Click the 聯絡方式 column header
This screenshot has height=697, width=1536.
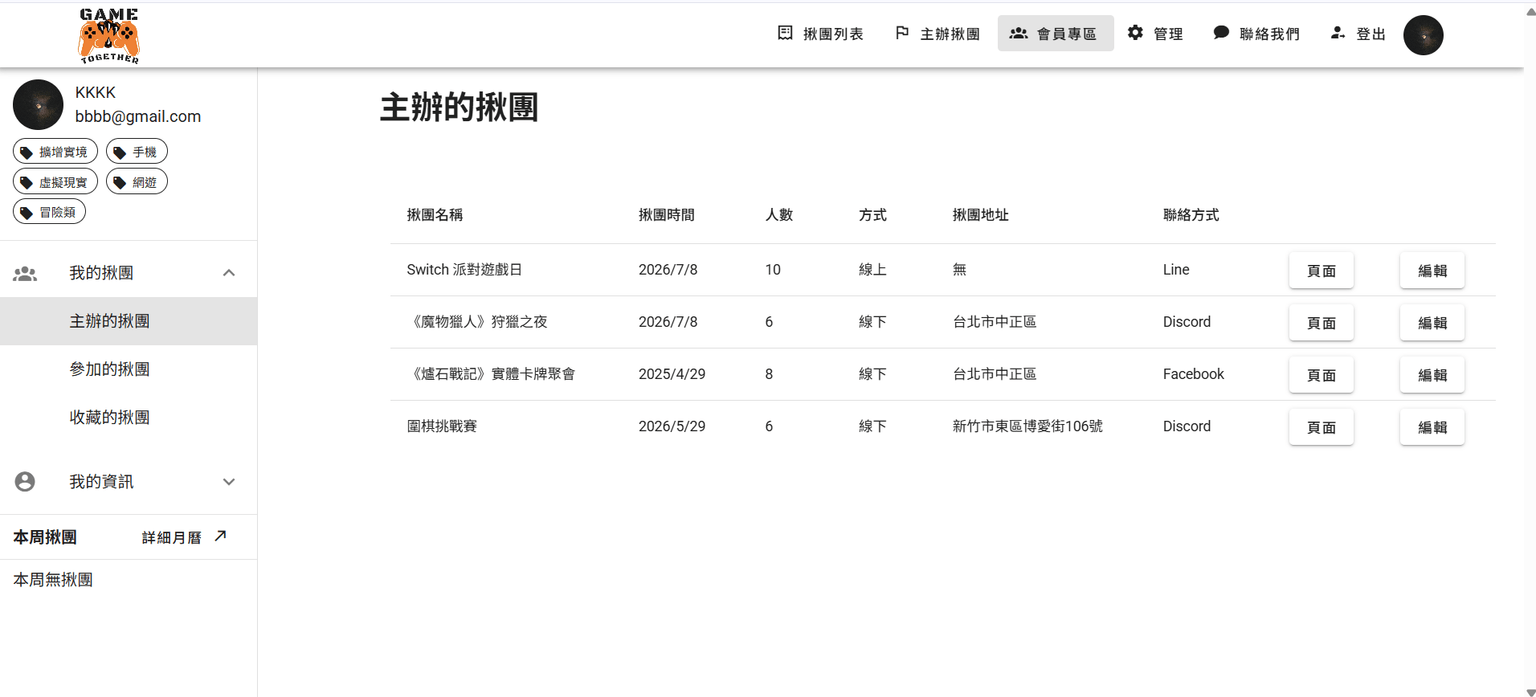pyautogui.click(x=1191, y=215)
